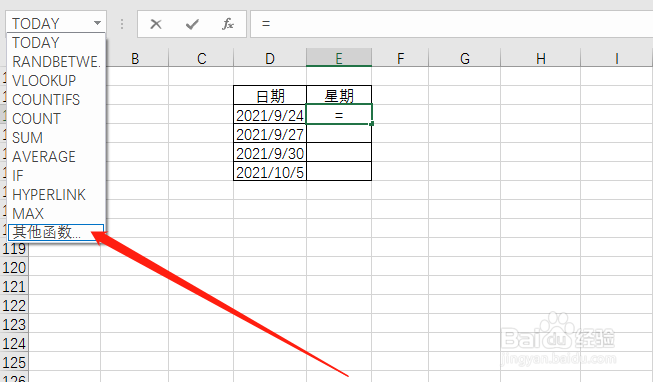
Task: Select column D header
Action: pos(270,58)
